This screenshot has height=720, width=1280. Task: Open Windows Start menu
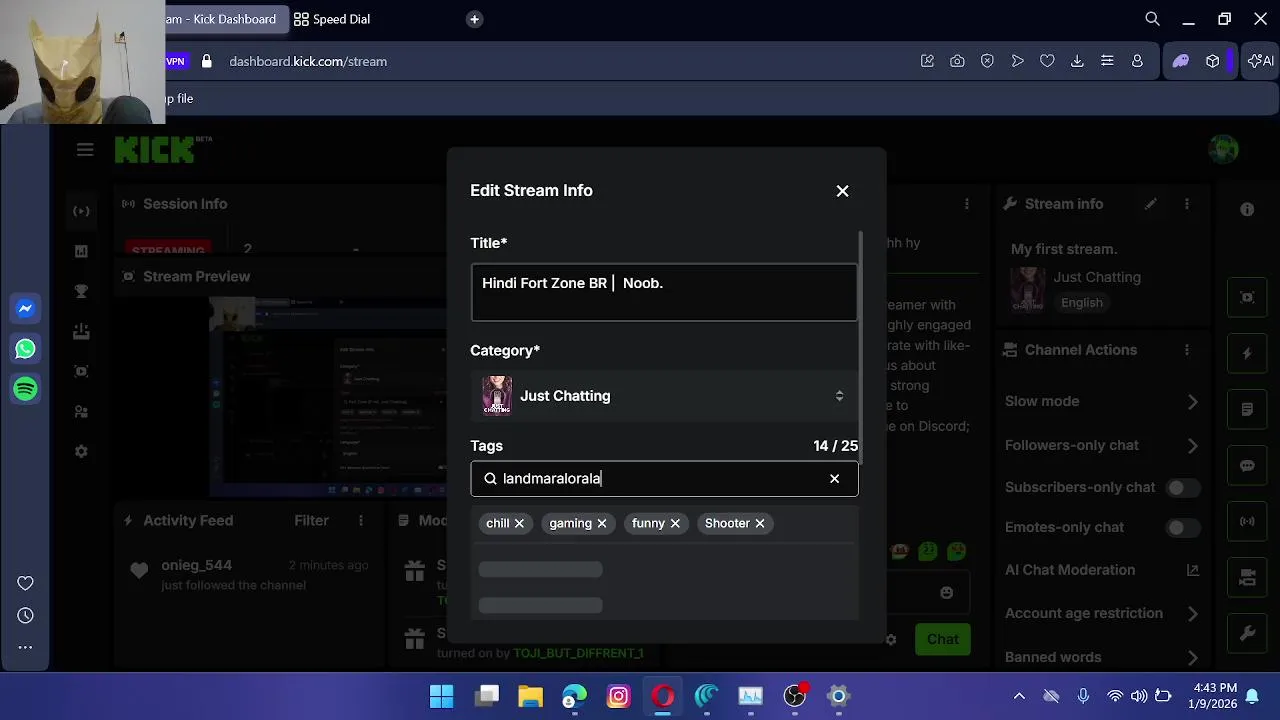[441, 696]
